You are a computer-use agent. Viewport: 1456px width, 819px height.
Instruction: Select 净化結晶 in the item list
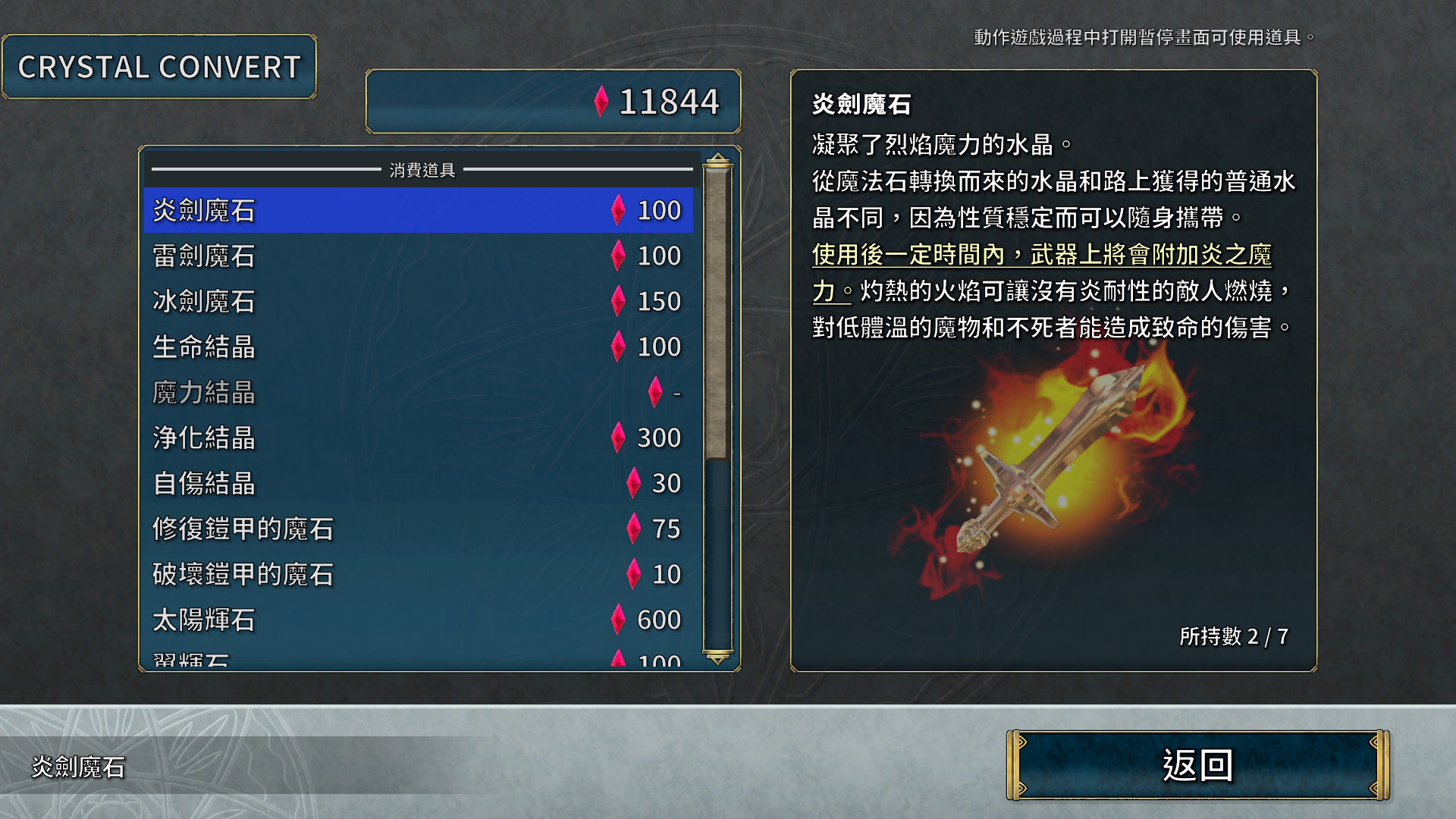(x=419, y=438)
